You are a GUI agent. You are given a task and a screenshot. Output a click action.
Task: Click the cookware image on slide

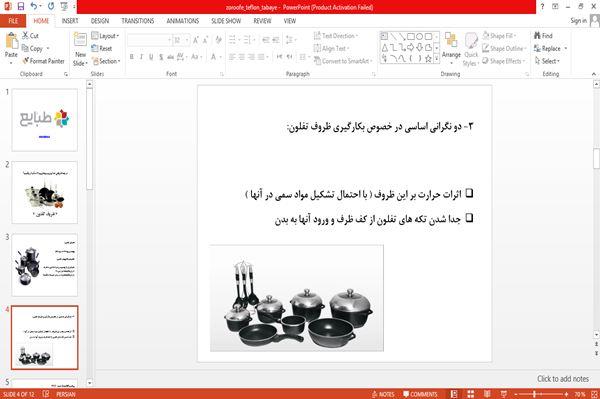pos(297,298)
